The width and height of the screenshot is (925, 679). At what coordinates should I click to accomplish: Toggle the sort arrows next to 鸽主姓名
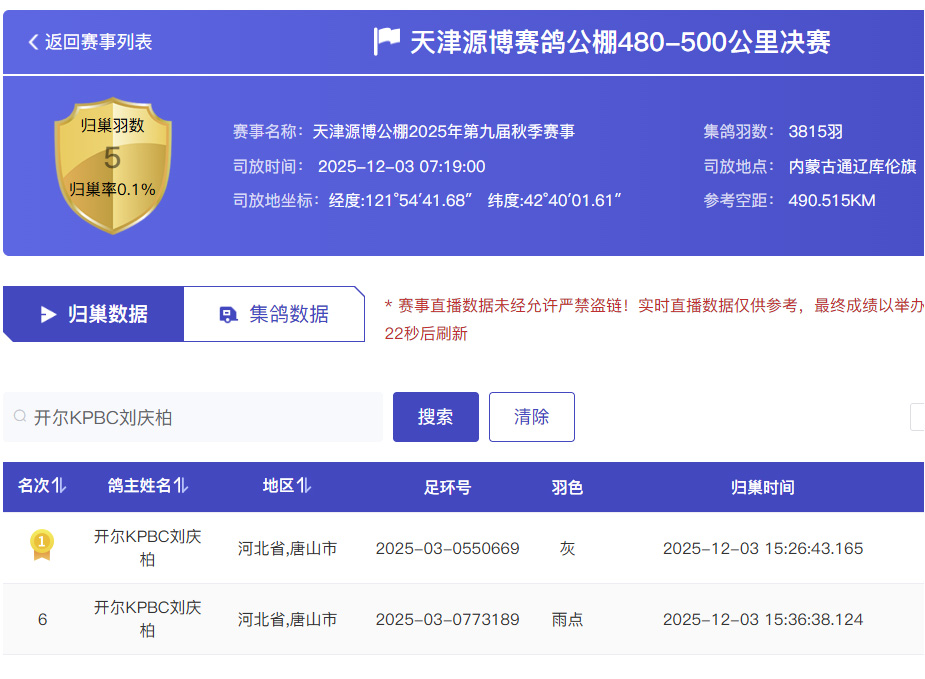click(x=181, y=486)
